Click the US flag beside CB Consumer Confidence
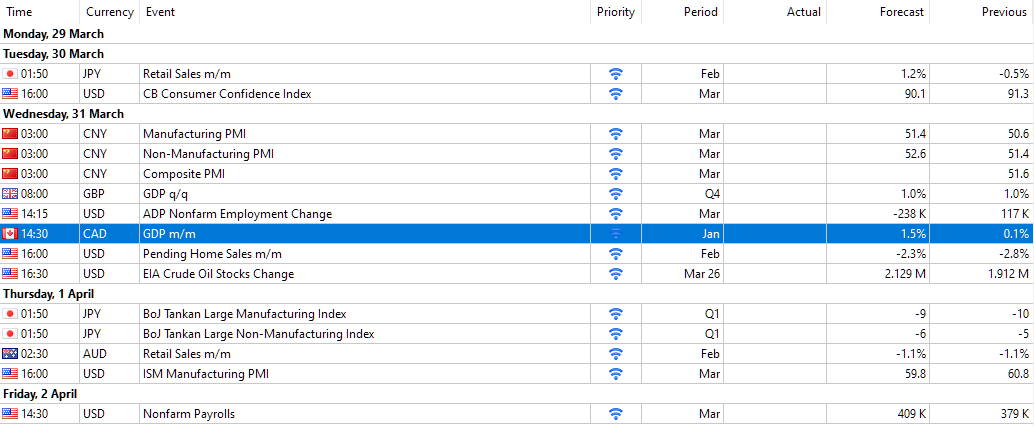 click(10, 94)
